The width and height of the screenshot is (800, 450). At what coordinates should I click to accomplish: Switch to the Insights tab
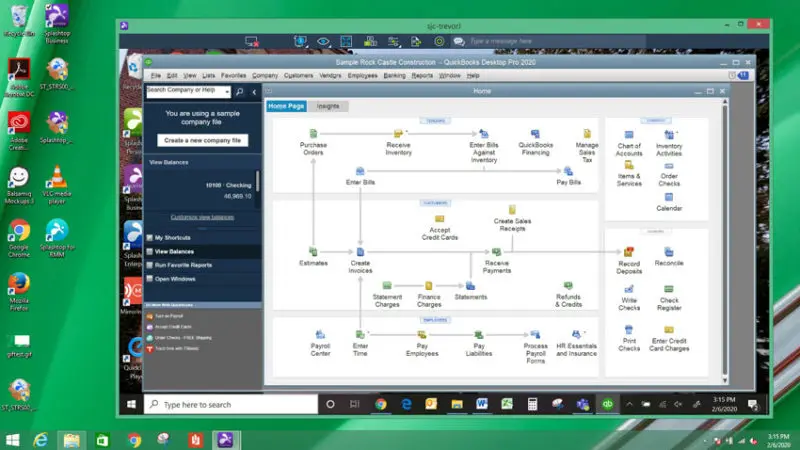pos(328,106)
